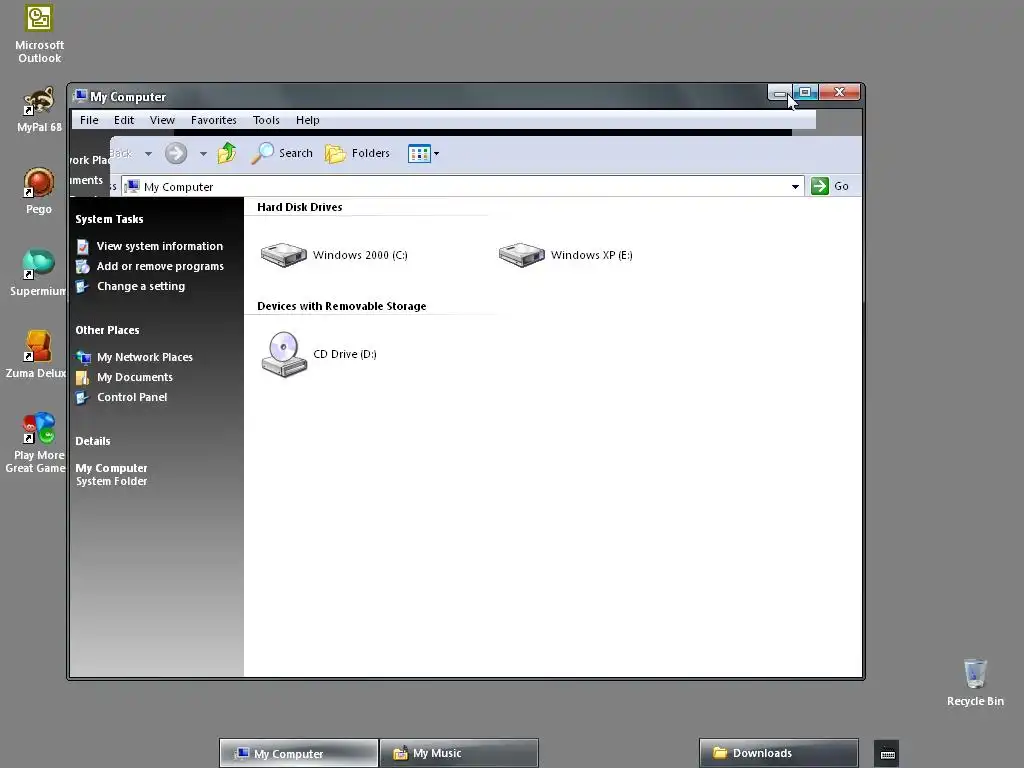Toggle the Folders pane button

[357, 153]
